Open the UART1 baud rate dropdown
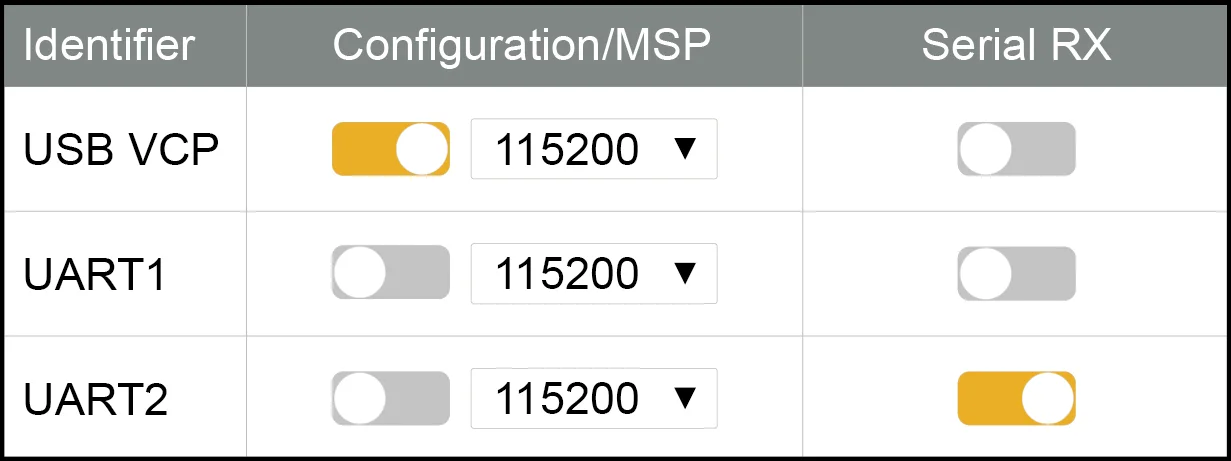This screenshot has width=1231, height=461. pyautogui.click(x=593, y=273)
